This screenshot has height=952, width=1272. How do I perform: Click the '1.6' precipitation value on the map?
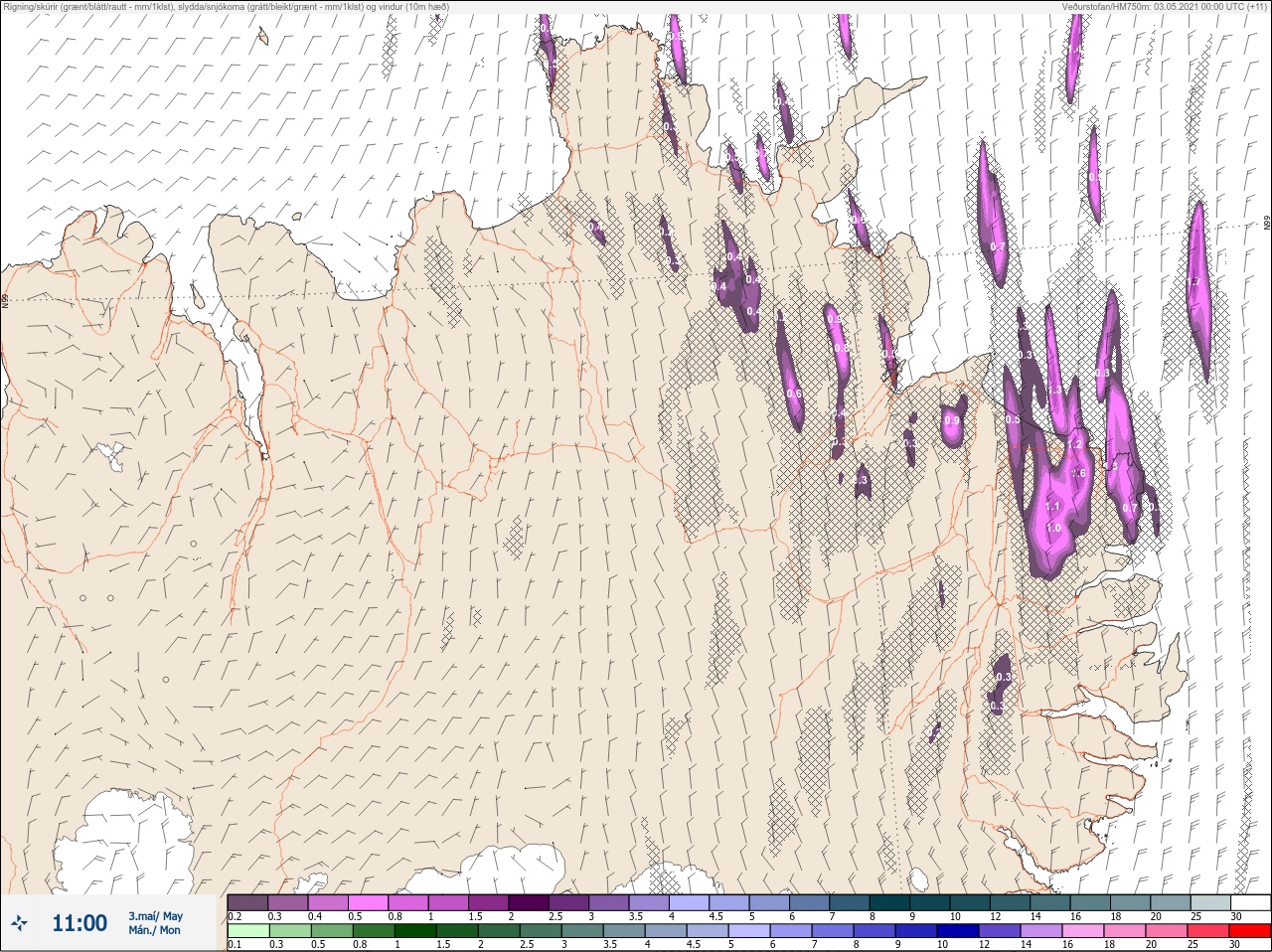[1079, 473]
